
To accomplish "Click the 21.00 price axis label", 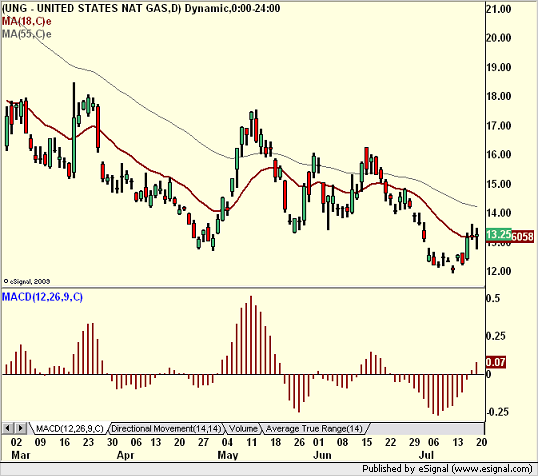I will click(499, 9).
